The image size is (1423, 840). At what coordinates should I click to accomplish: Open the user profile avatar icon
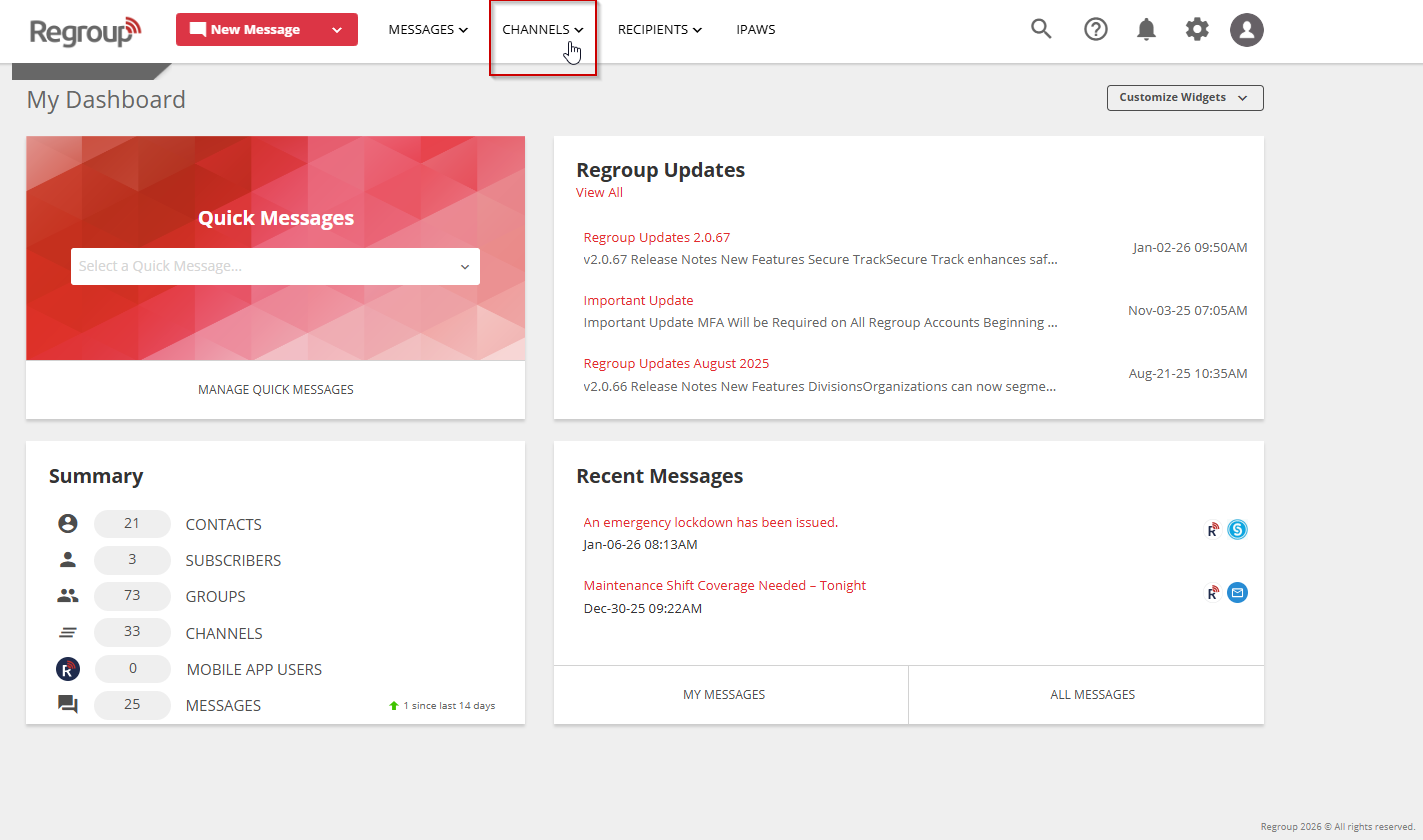pyautogui.click(x=1247, y=29)
